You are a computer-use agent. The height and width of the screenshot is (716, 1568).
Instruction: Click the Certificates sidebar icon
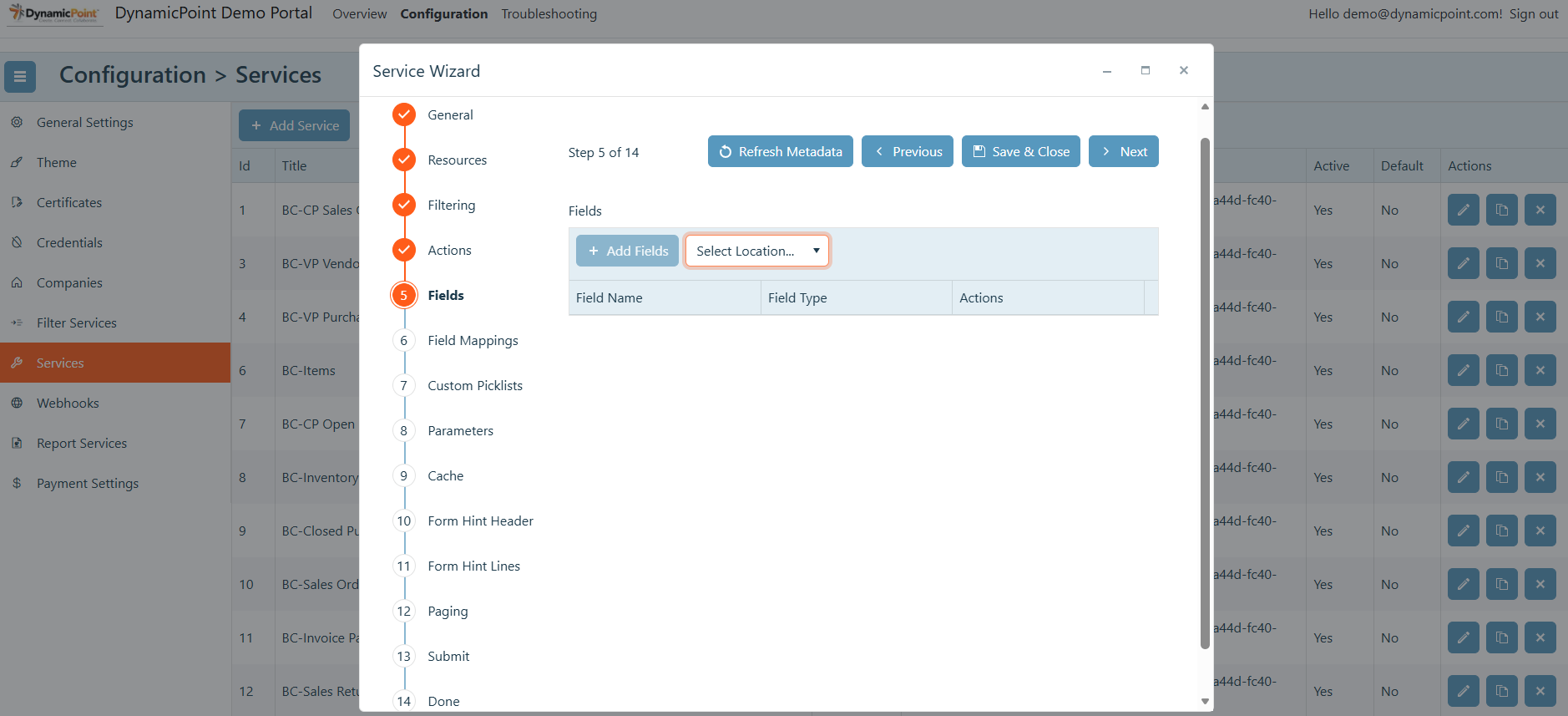coord(17,202)
